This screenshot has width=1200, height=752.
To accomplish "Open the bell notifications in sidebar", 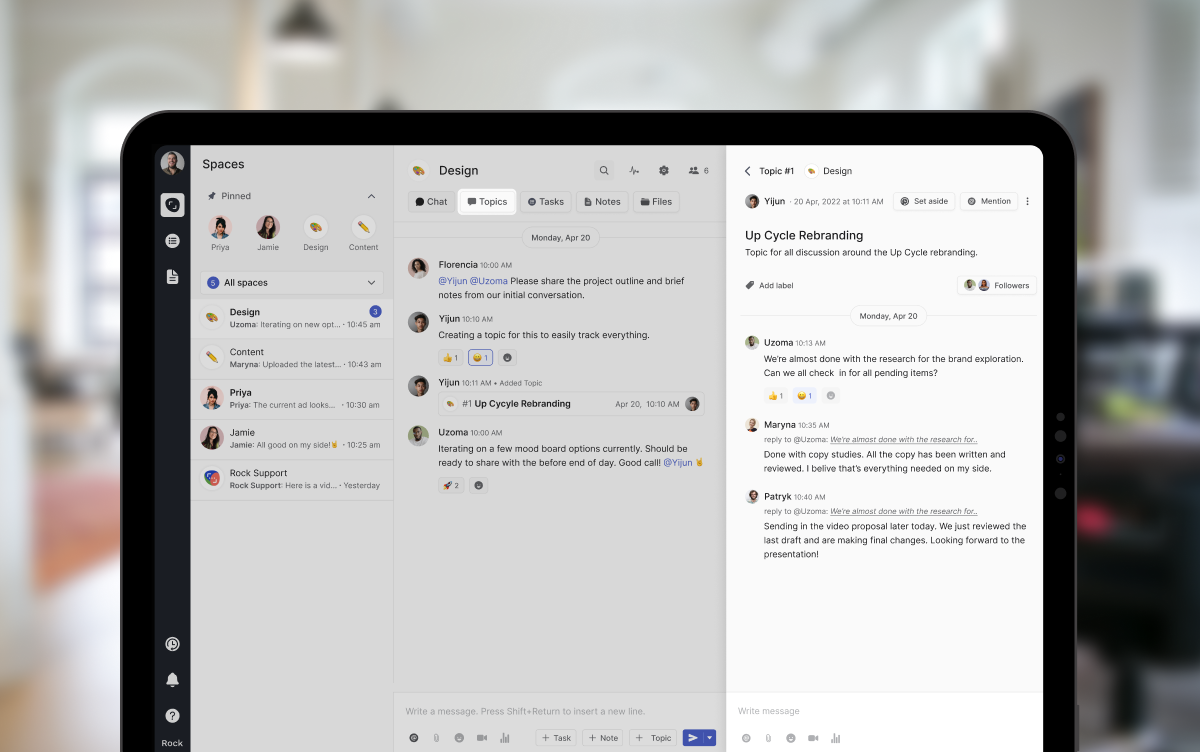I will point(172,680).
